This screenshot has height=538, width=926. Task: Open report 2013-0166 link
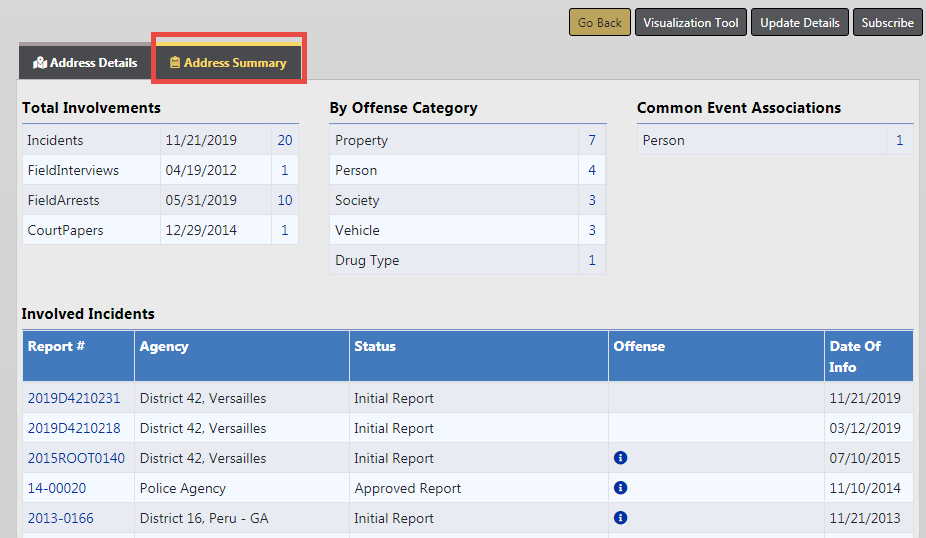coord(62,518)
